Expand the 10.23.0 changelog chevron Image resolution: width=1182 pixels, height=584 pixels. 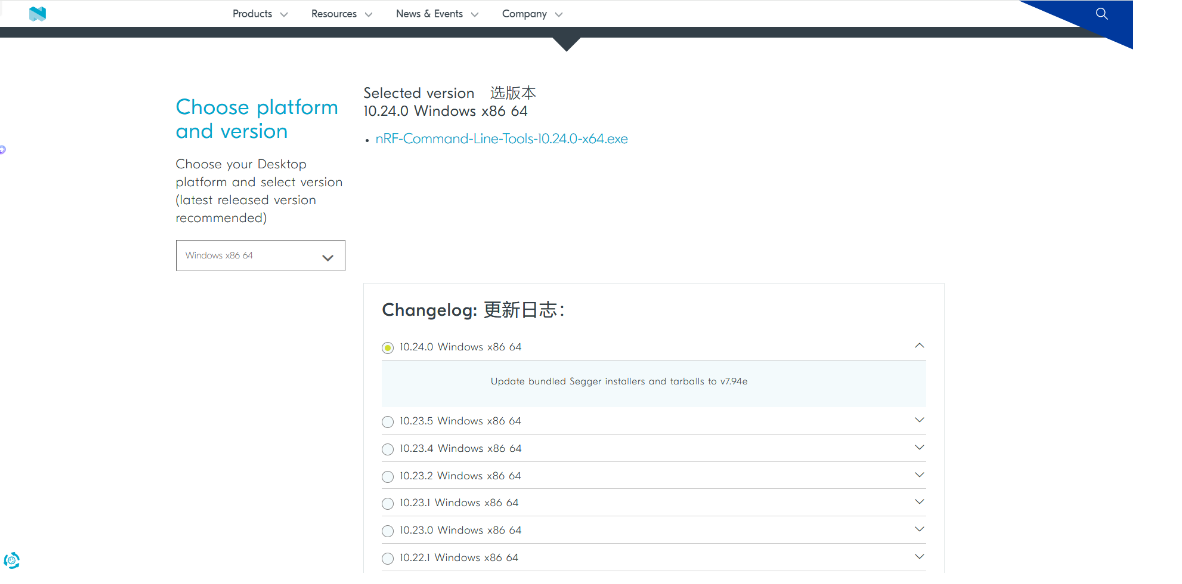tap(919, 529)
